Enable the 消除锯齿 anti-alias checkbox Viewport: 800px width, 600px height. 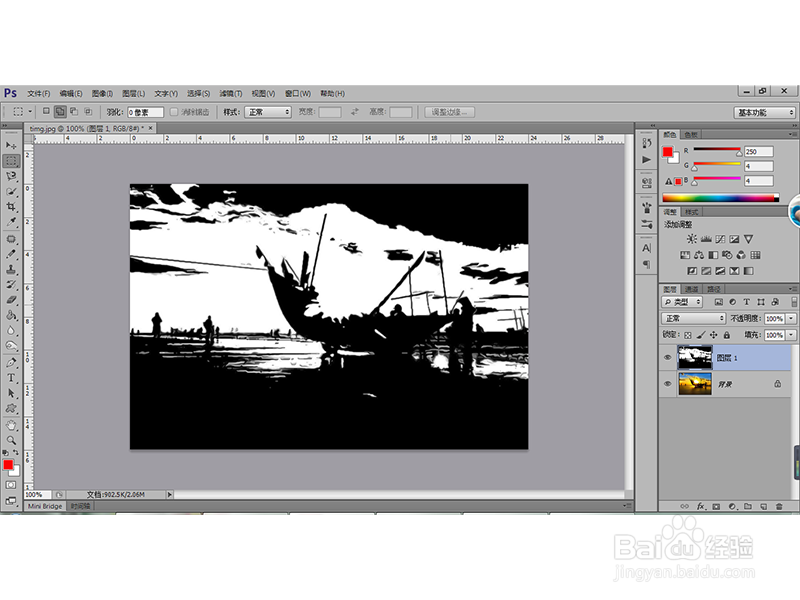point(174,112)
